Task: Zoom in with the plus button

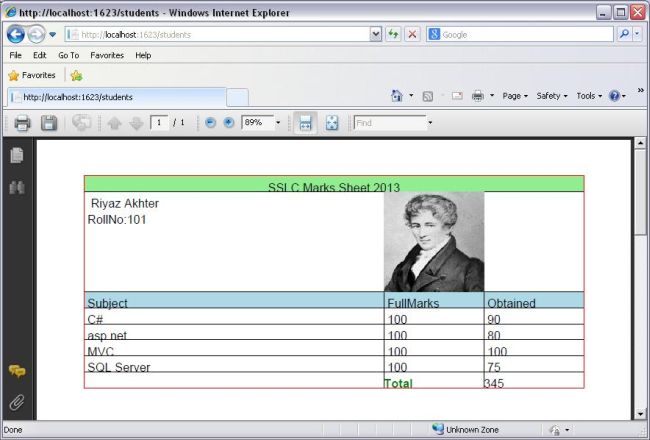Action: (x=228, y=122)
